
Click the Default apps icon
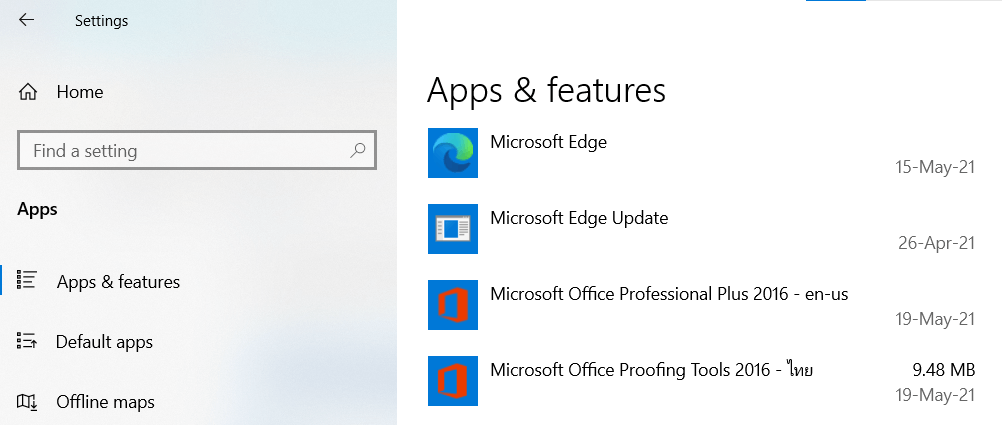[x=27, y=341]
